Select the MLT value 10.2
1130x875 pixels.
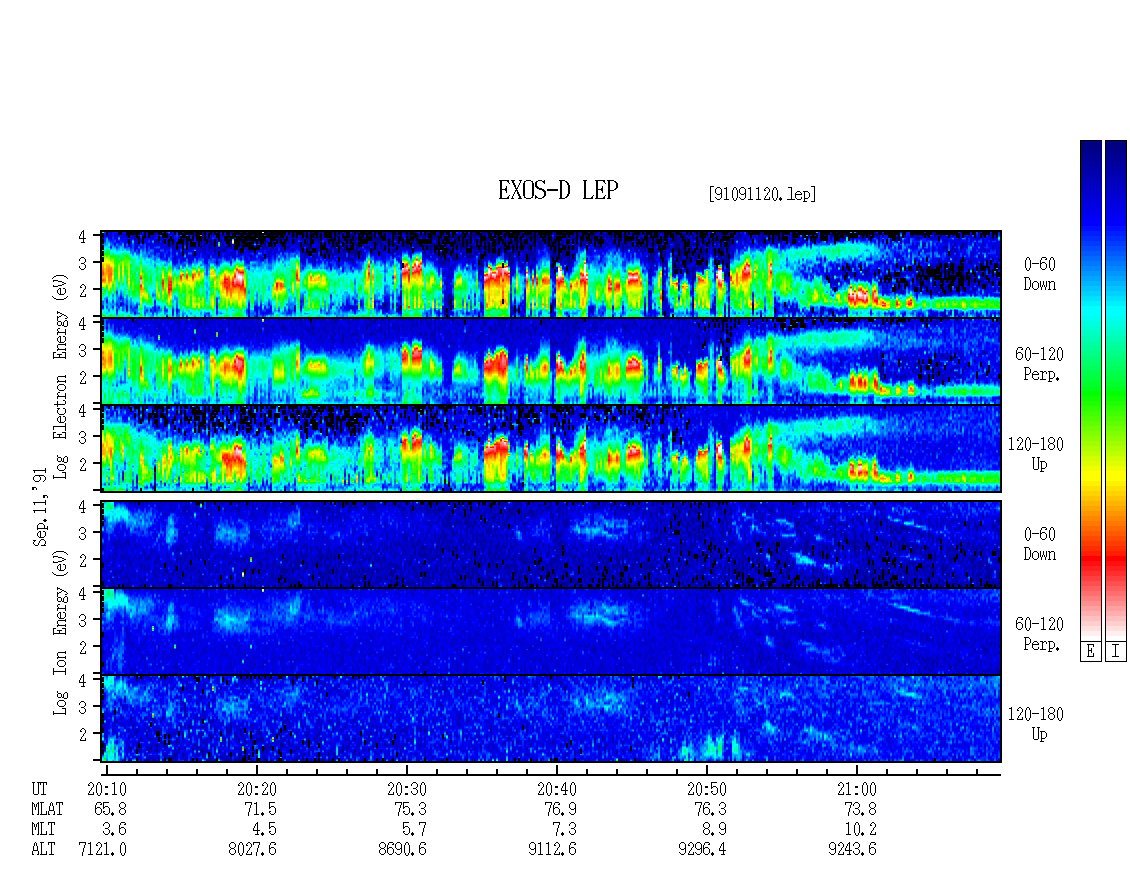tap(860, 830)
